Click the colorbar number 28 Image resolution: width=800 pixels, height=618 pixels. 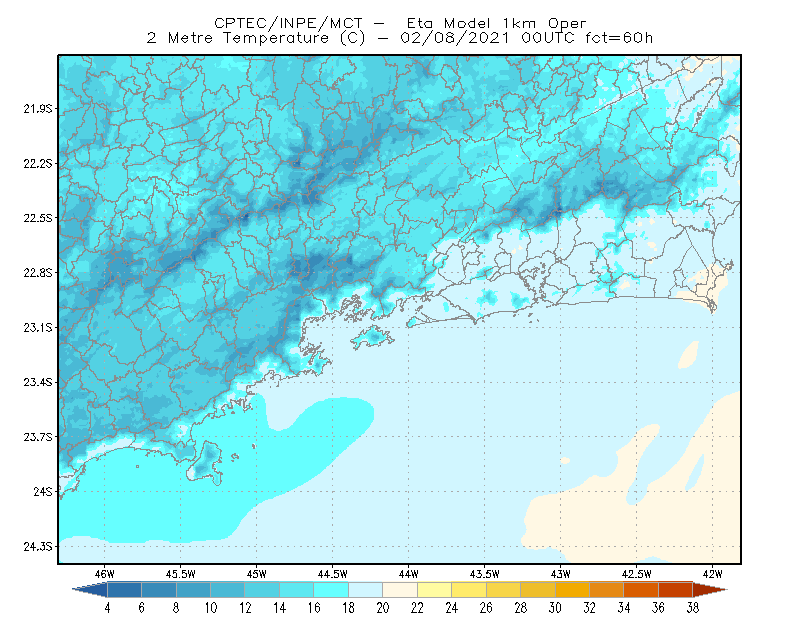pos(521,608)
